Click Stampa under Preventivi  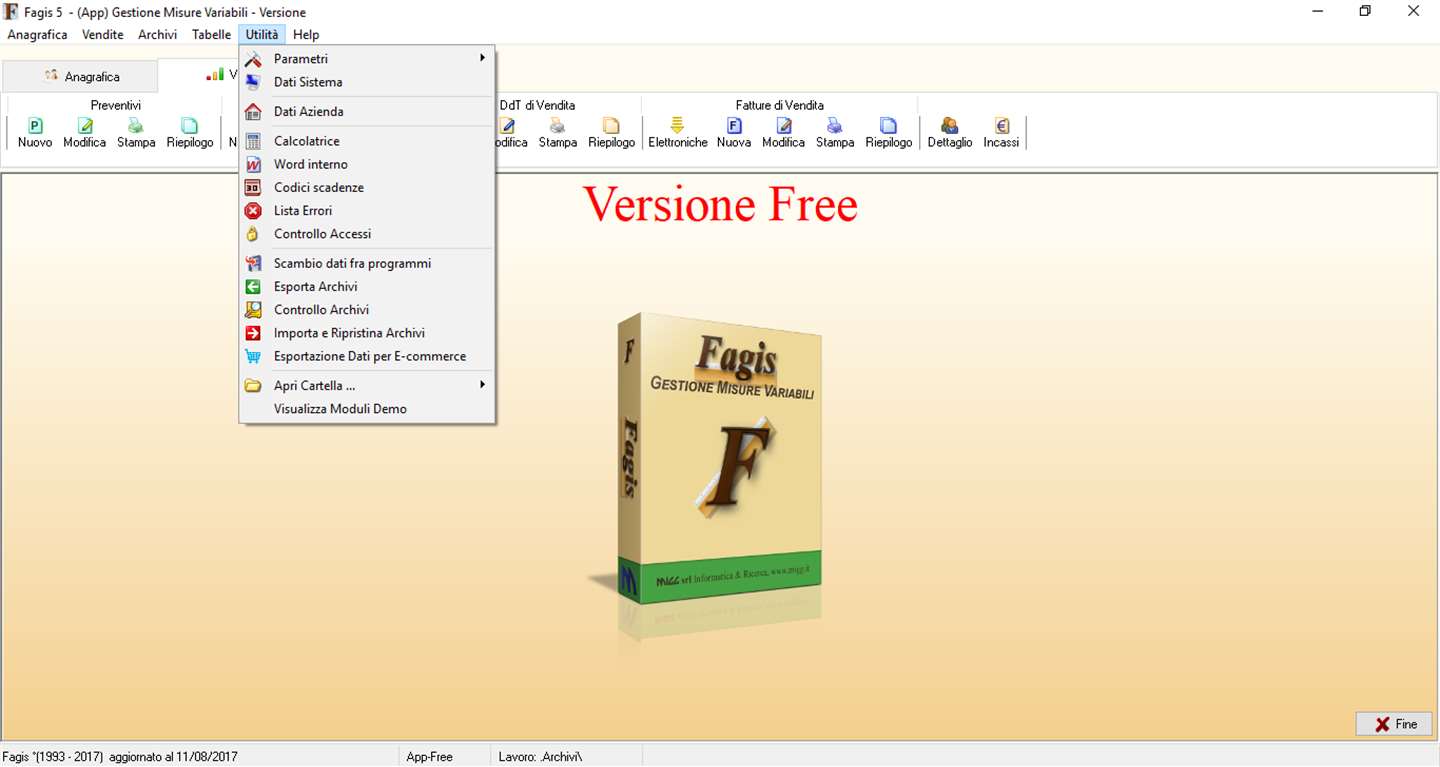tap(136, 133)
